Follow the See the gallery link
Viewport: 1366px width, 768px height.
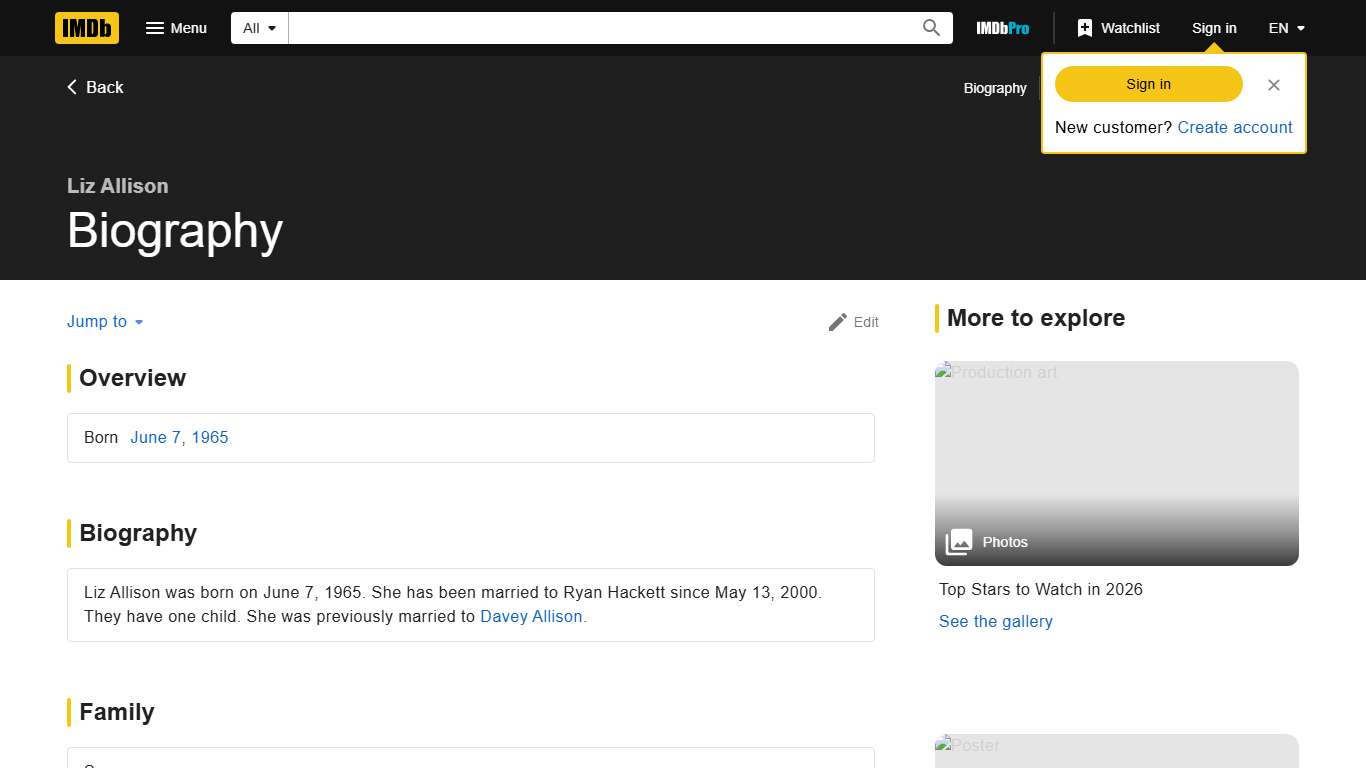995,621
